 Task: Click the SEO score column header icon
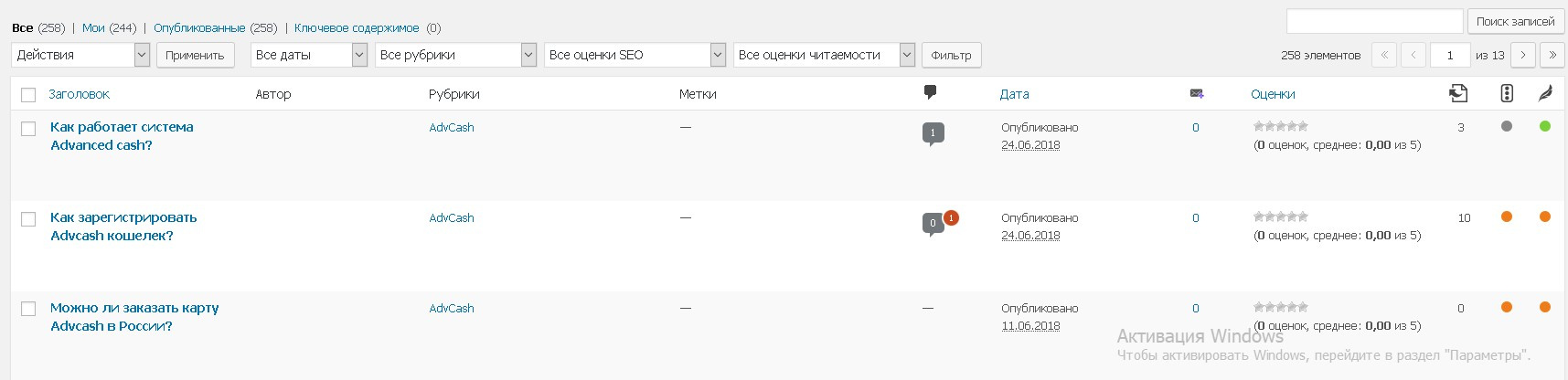1507,92
